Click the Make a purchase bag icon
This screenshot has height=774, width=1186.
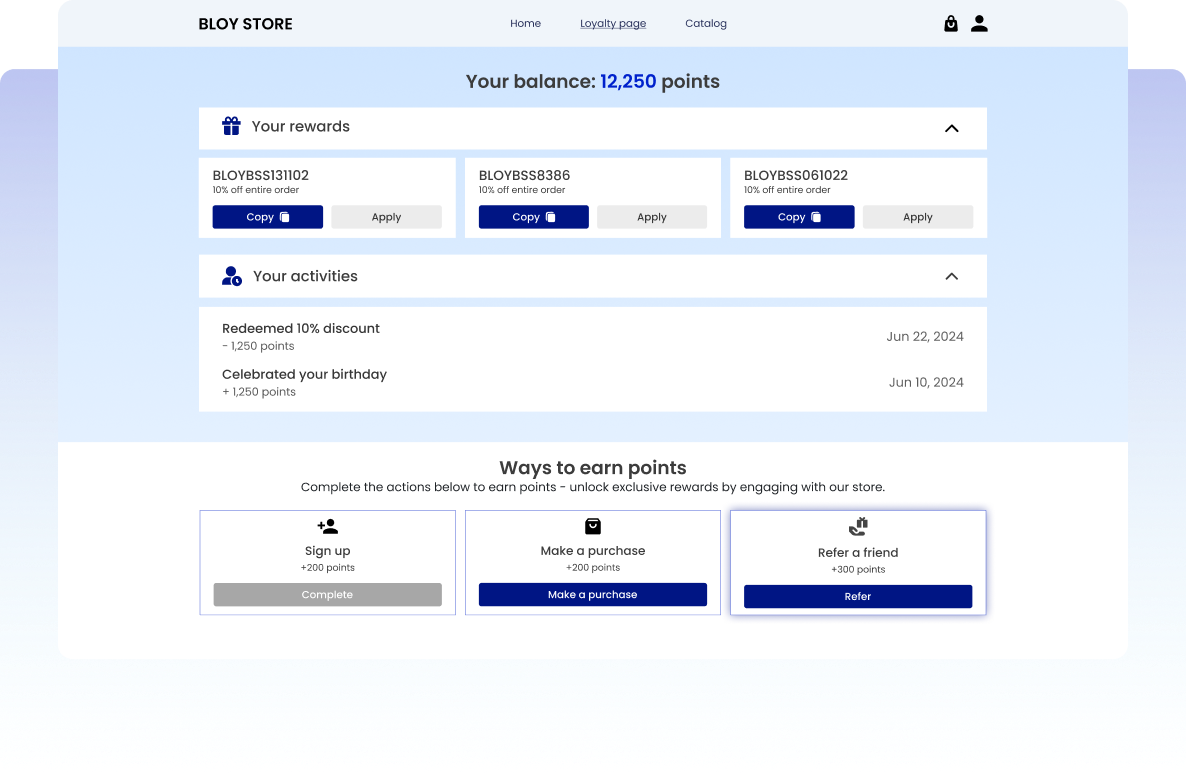593,526
